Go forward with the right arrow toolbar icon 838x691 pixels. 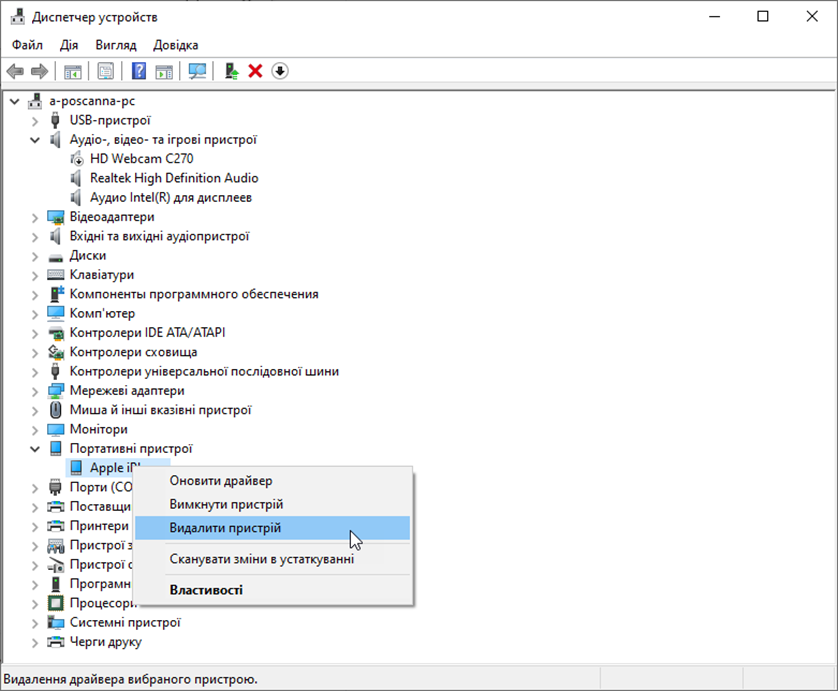pyautogui.click(x=40, y=71)
